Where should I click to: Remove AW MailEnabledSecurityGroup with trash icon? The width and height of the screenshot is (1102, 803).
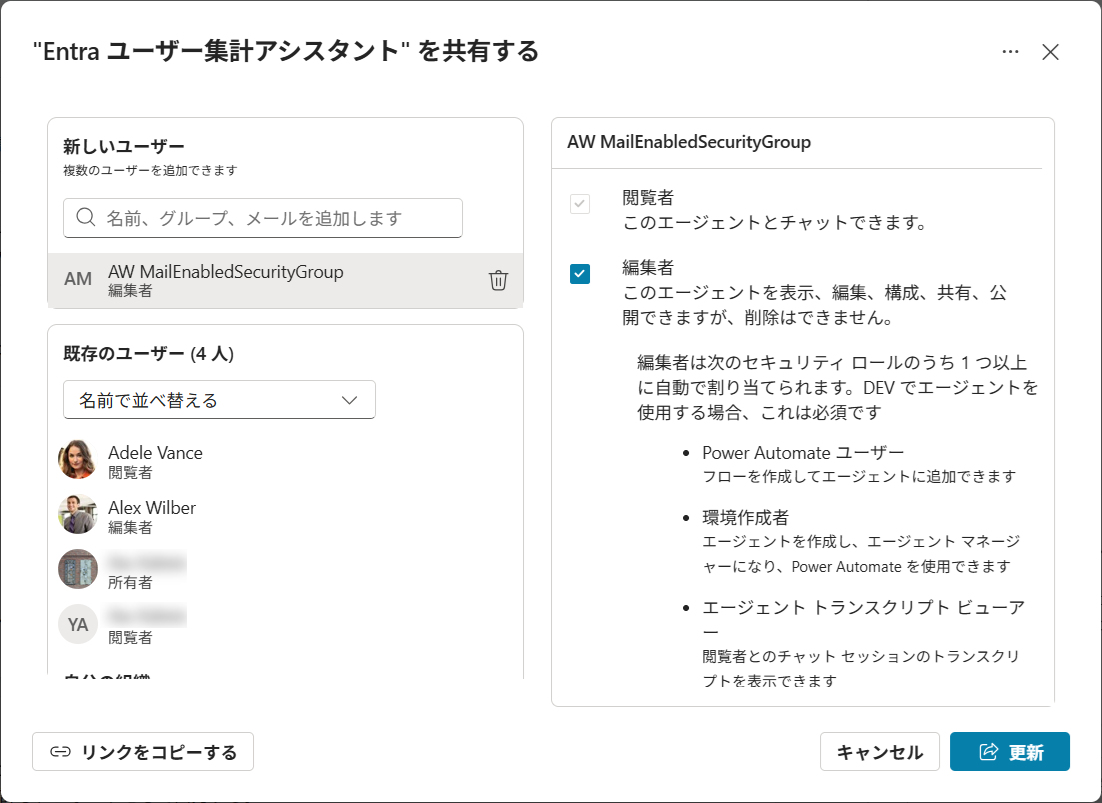coord(498,280)
